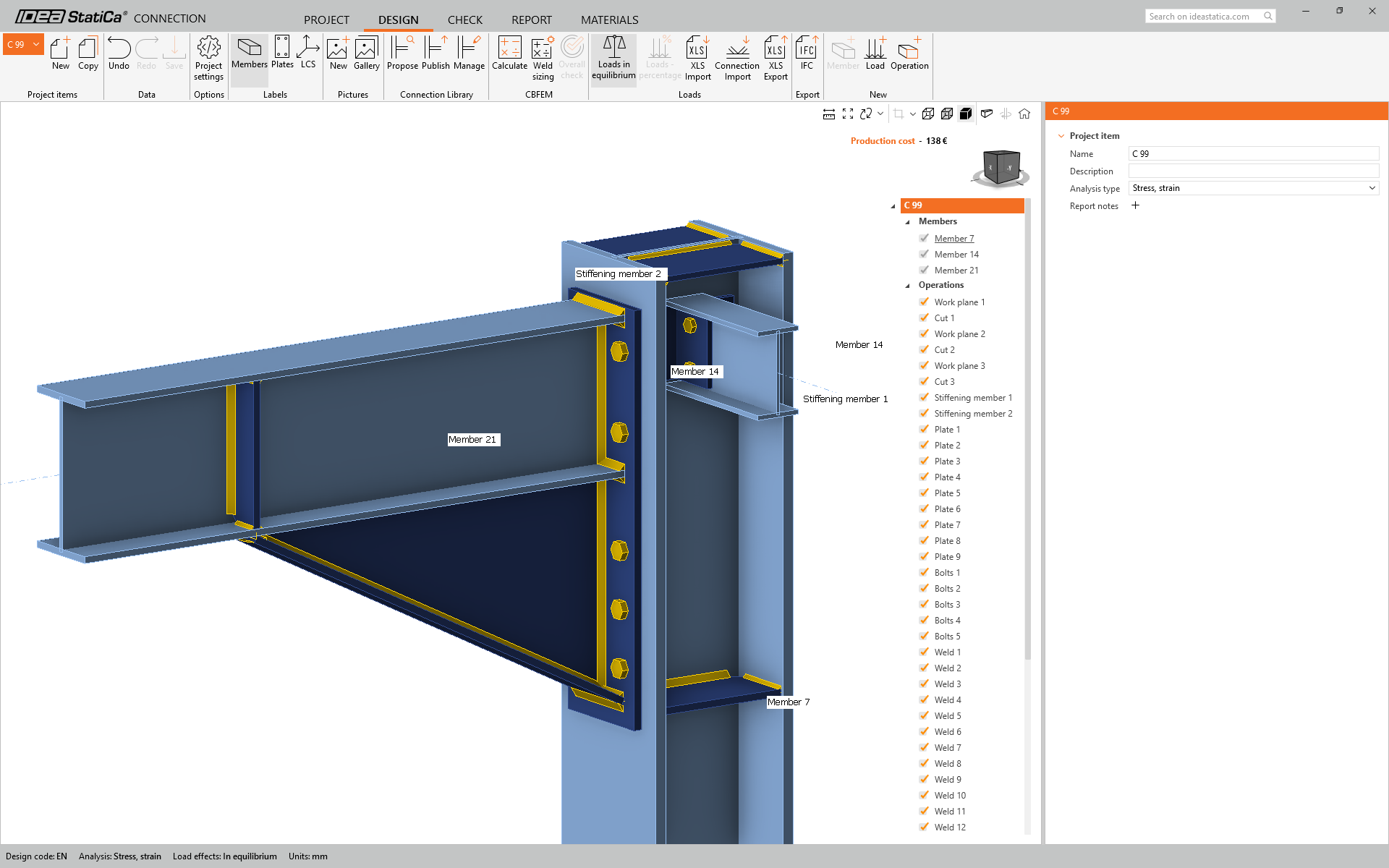This screenshot has height=868, width=1389.
Task: Click the perspective view icon in viewport toolbar
Action: click(987, 114)
